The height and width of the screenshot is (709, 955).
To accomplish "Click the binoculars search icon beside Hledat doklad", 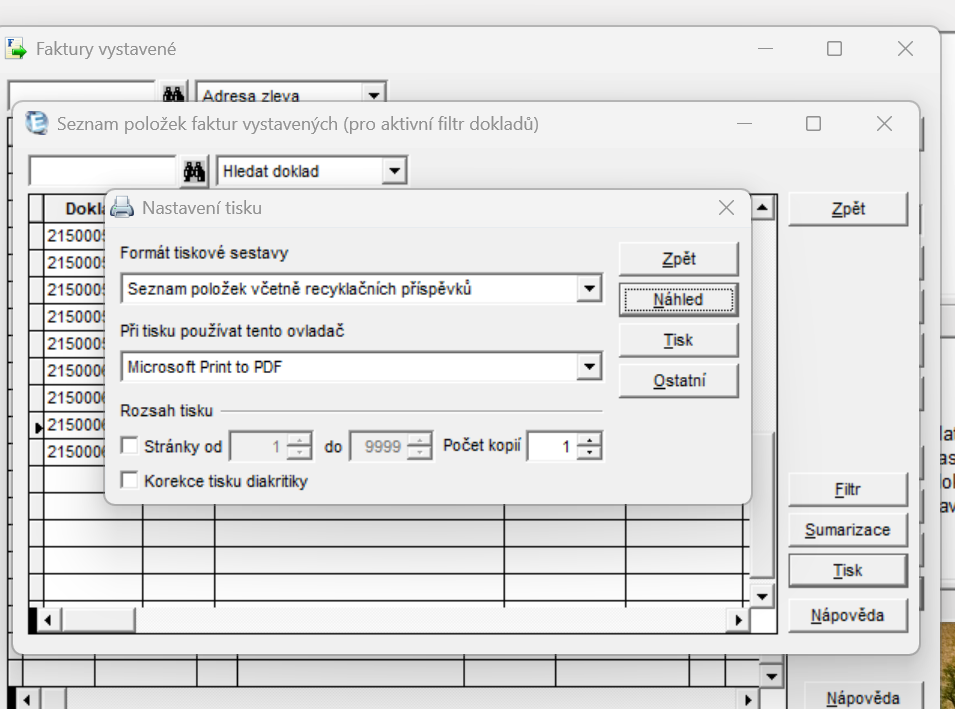I will pos(194,171).
